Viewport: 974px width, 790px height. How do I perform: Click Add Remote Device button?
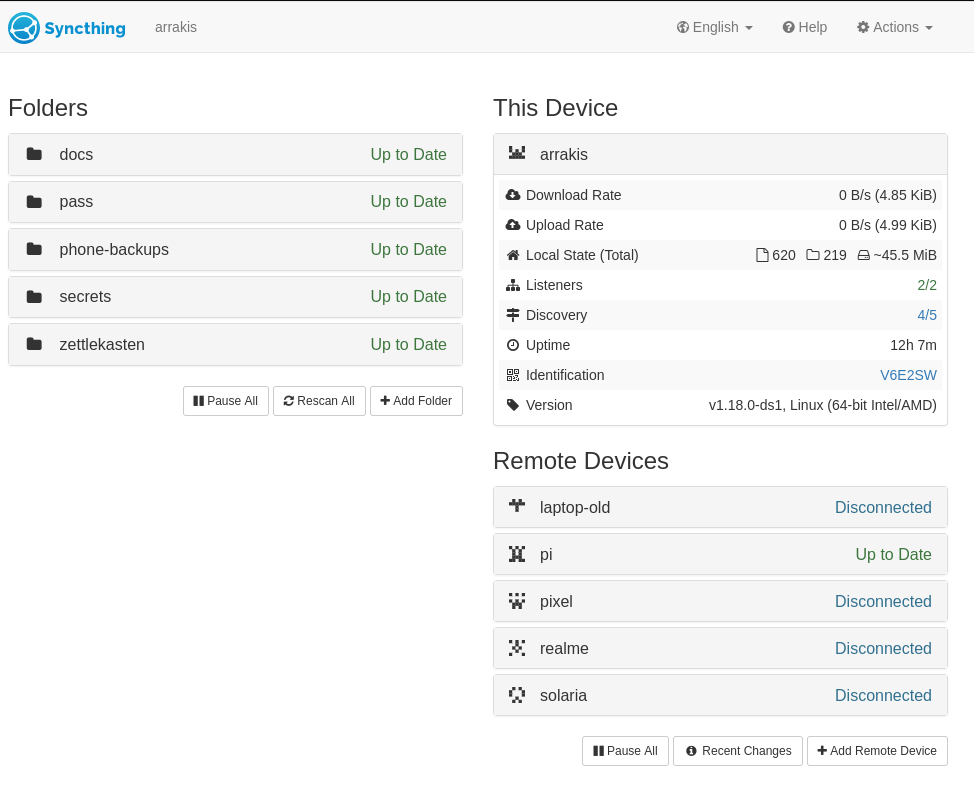[877, 751]
